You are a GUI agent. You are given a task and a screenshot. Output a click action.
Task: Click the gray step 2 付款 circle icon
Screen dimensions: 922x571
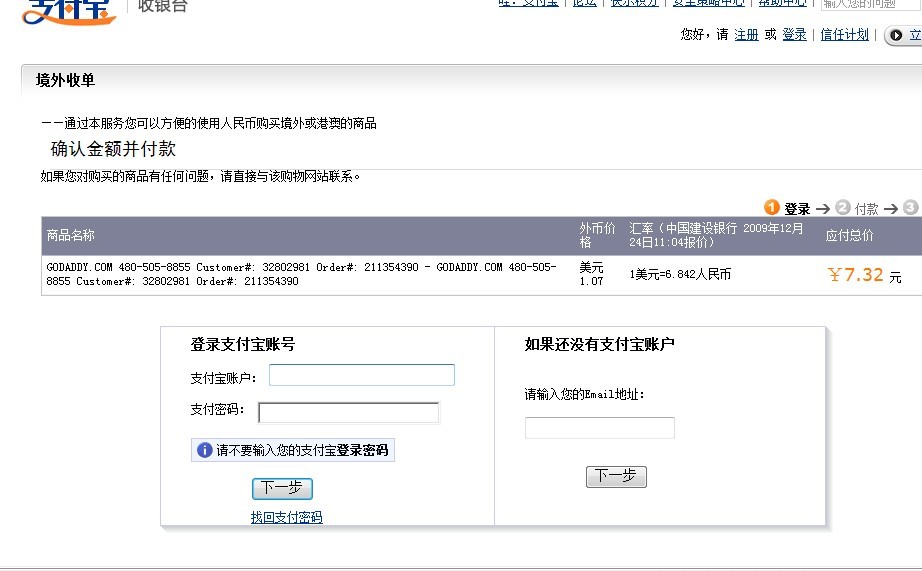point(843,208)
